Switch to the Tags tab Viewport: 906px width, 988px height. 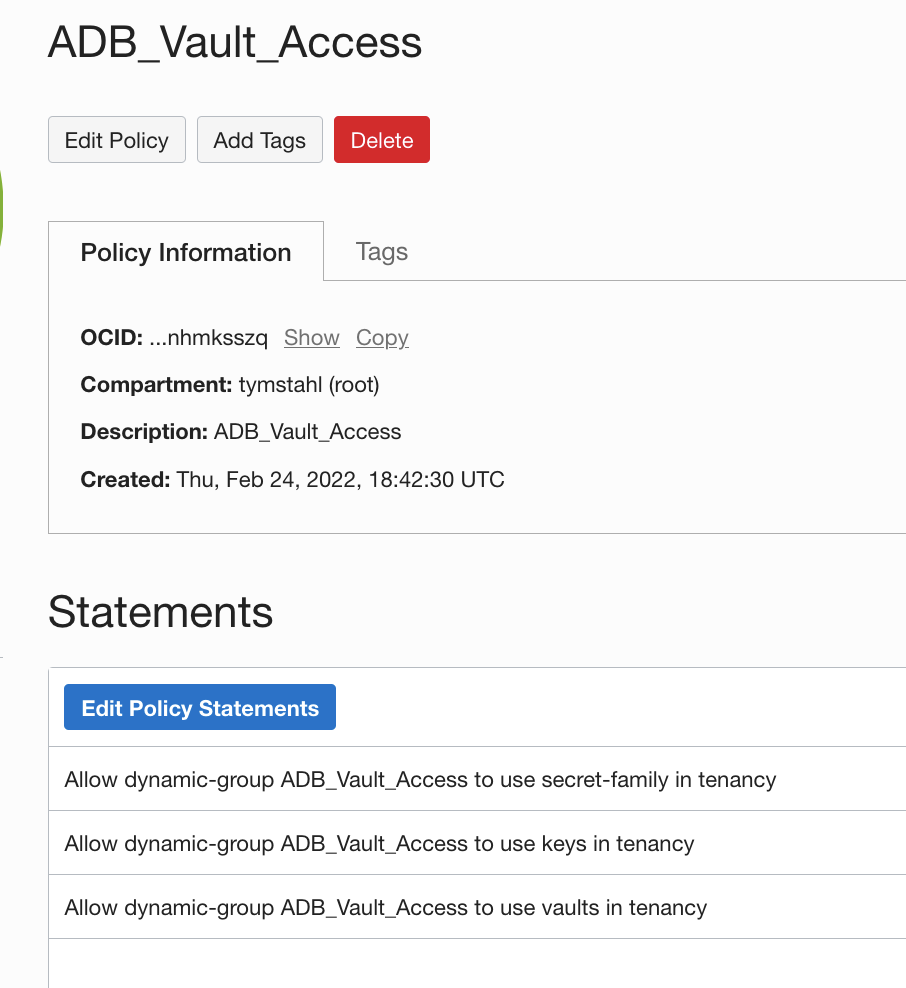coord(381,252)
